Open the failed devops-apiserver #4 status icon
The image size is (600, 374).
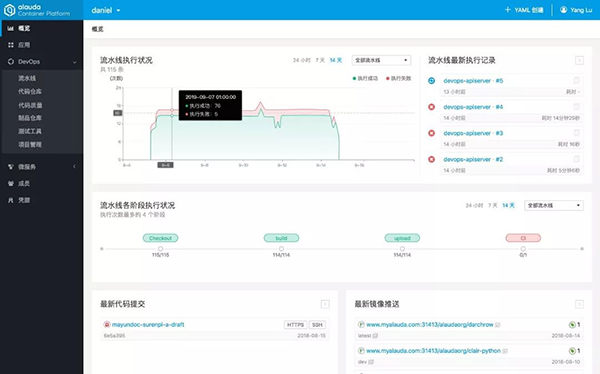click(431, 107)
